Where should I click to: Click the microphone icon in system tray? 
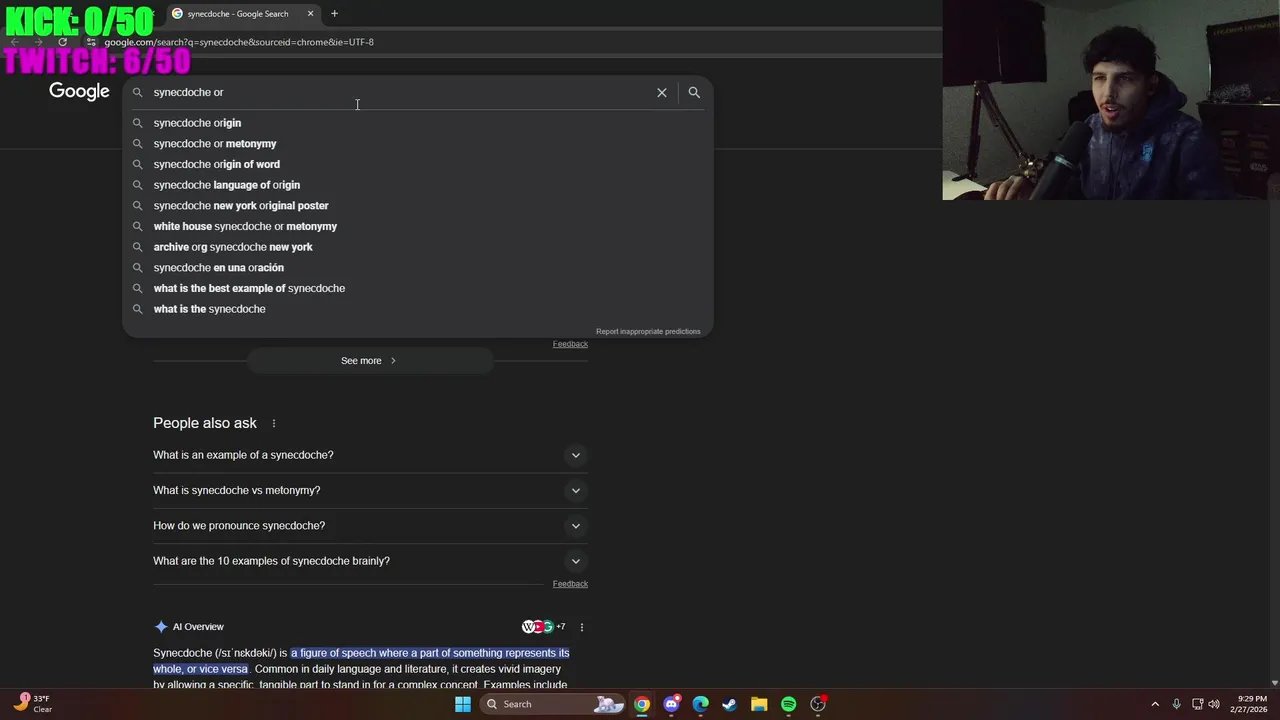(x=1176, y=704)
